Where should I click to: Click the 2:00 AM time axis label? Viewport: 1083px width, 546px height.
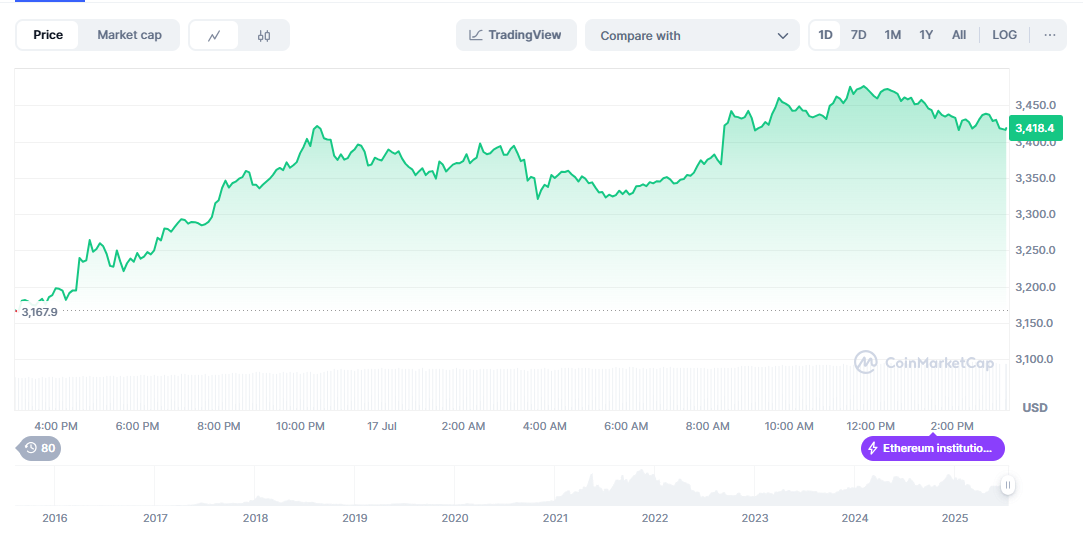[463, 427]
